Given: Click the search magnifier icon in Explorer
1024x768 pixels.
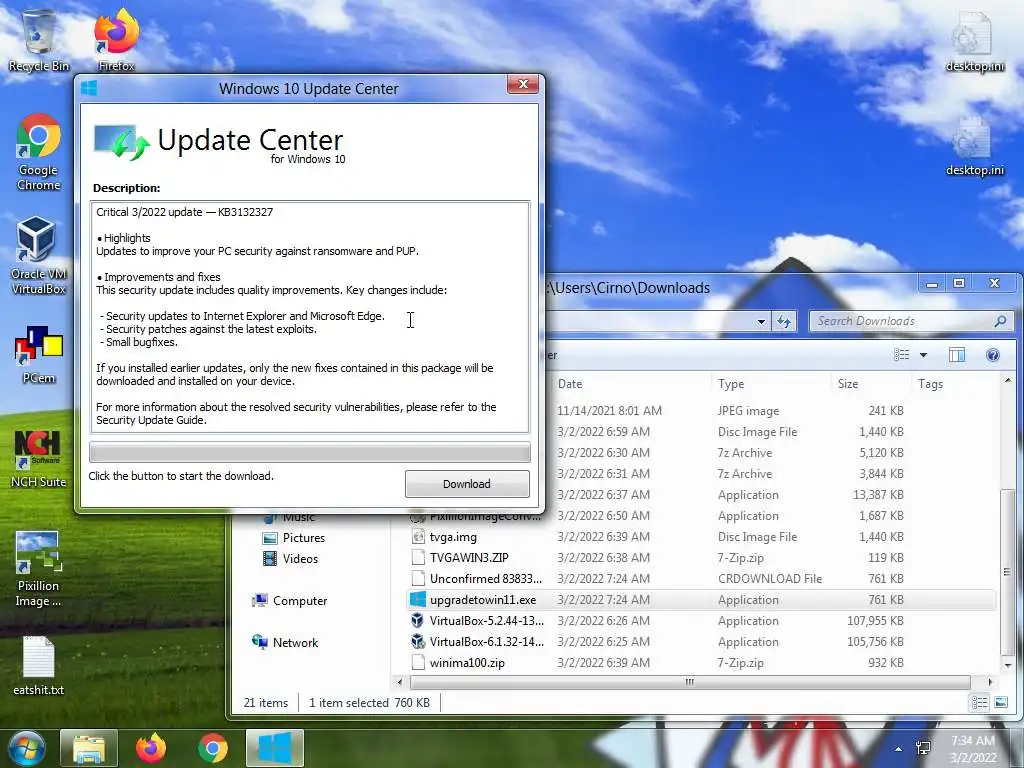Looking at the screenshot, I should 1000,321.
